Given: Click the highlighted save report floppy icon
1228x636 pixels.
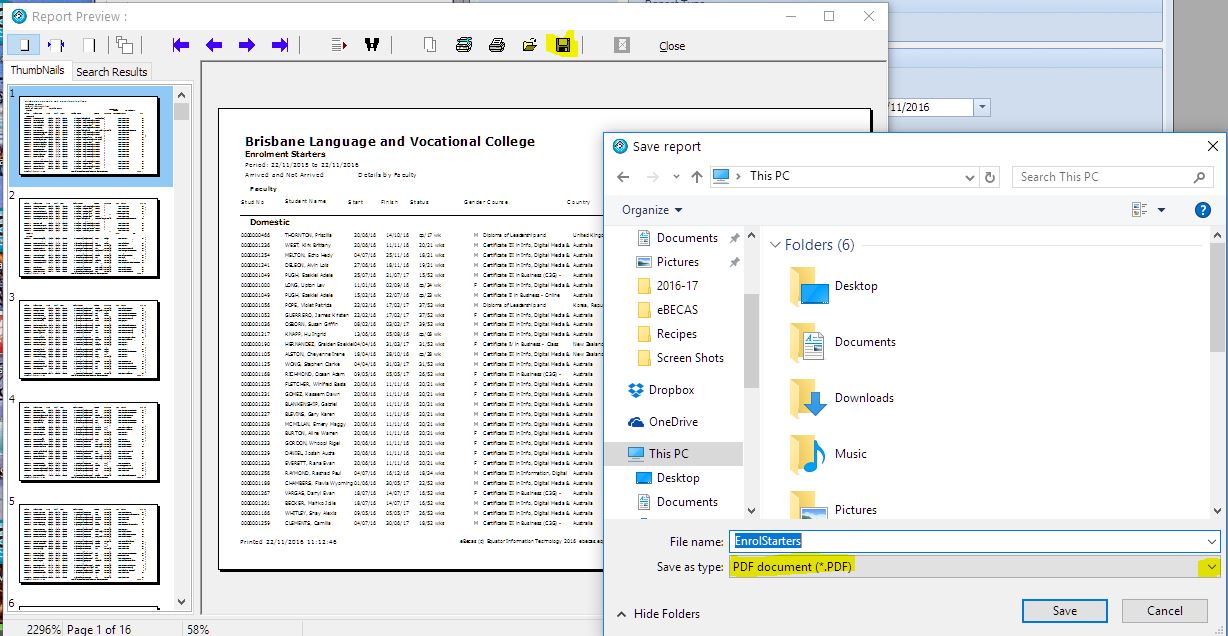Looking at the screenshot, I should click(x=563, y=45).
